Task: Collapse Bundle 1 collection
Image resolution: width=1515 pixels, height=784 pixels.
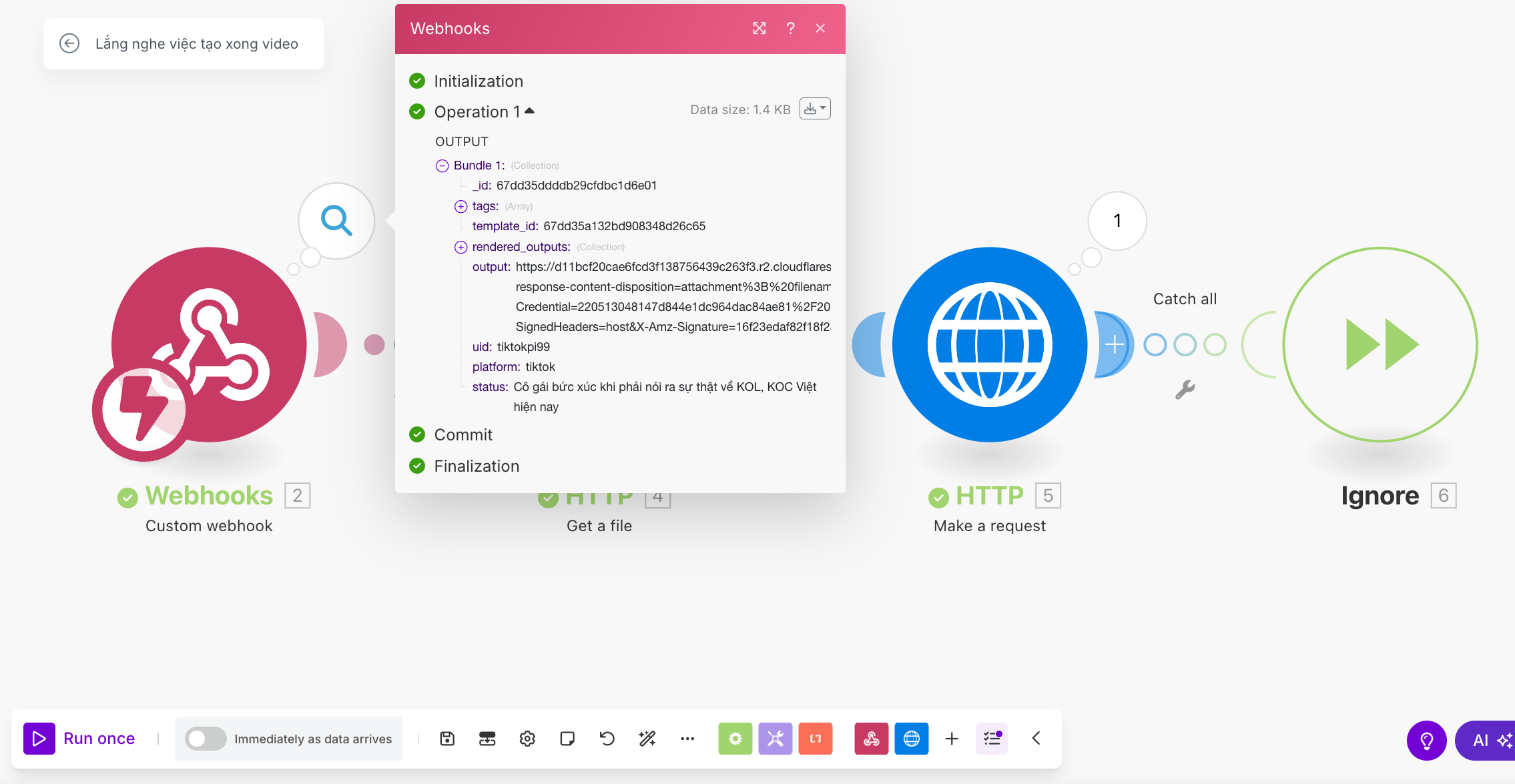Action: tap(442, 165)
